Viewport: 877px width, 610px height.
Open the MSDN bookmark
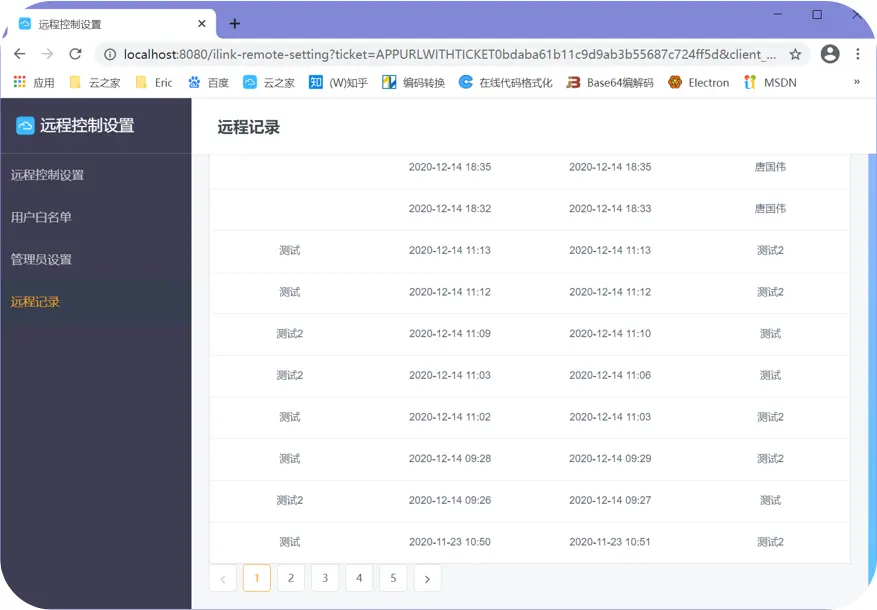(770, 83)
